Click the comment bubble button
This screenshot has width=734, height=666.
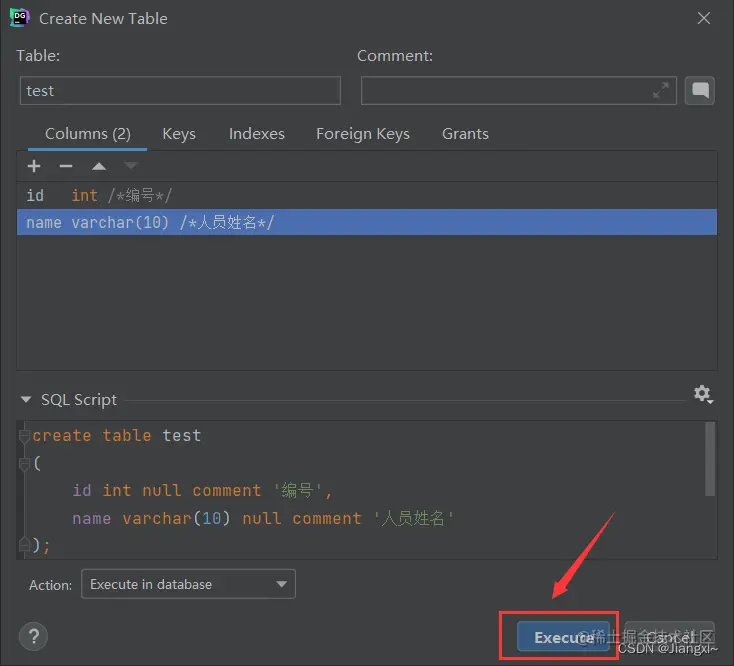700,90
